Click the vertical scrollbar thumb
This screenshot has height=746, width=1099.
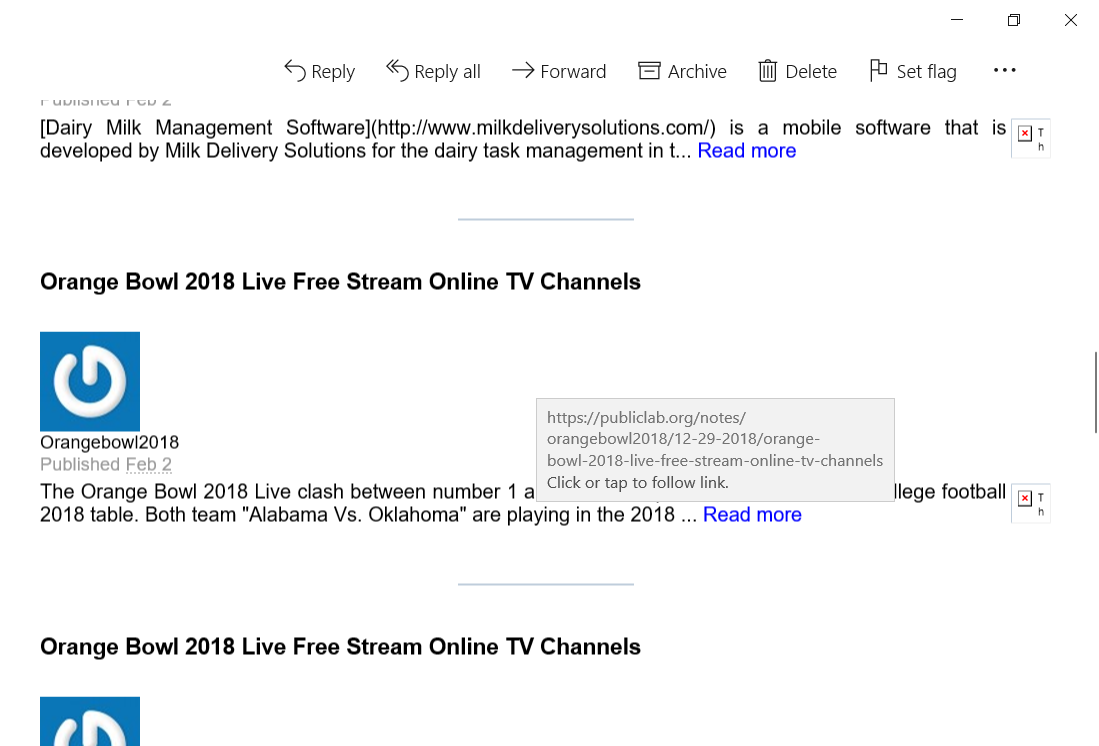pos(1095,393)
